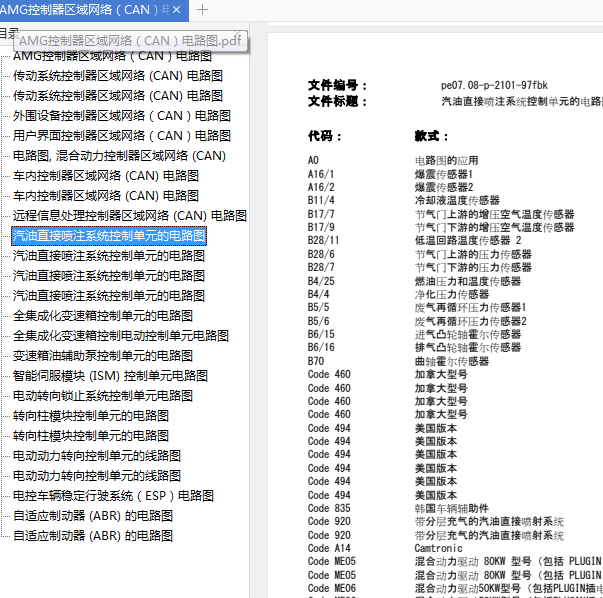This screenshot has width=603, height=598.
Task: Click Code 835 entry
Action: (x=329, y=508)
